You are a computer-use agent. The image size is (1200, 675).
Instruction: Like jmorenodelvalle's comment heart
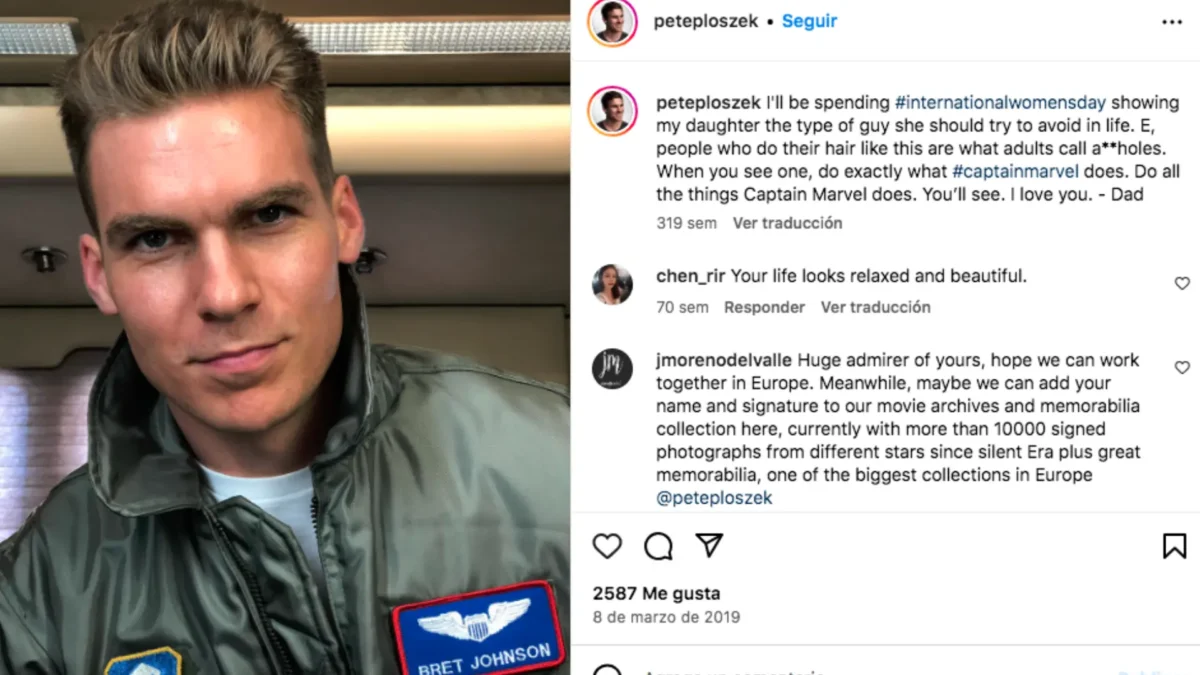click(x=1182, y=368)
